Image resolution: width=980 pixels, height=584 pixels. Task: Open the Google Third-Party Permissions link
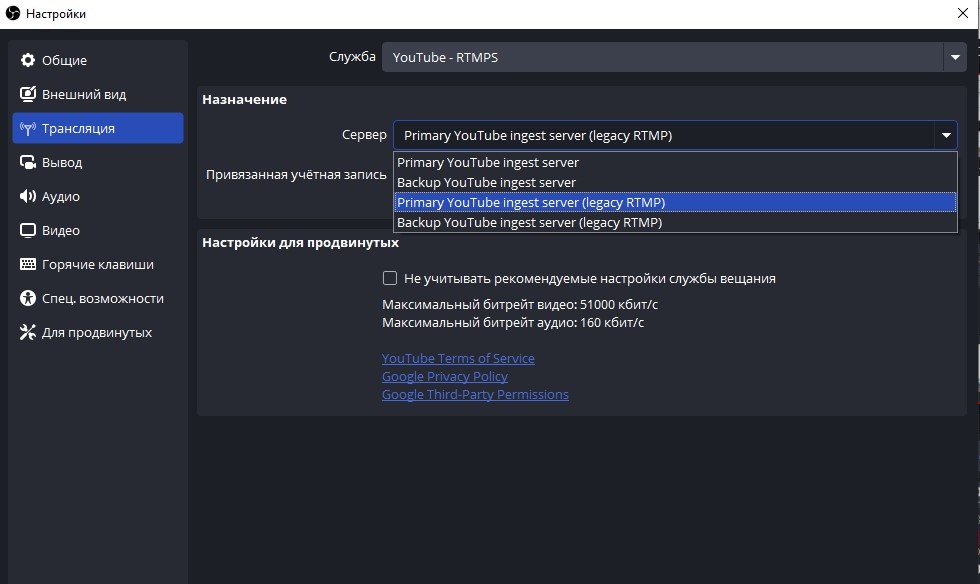475,395
